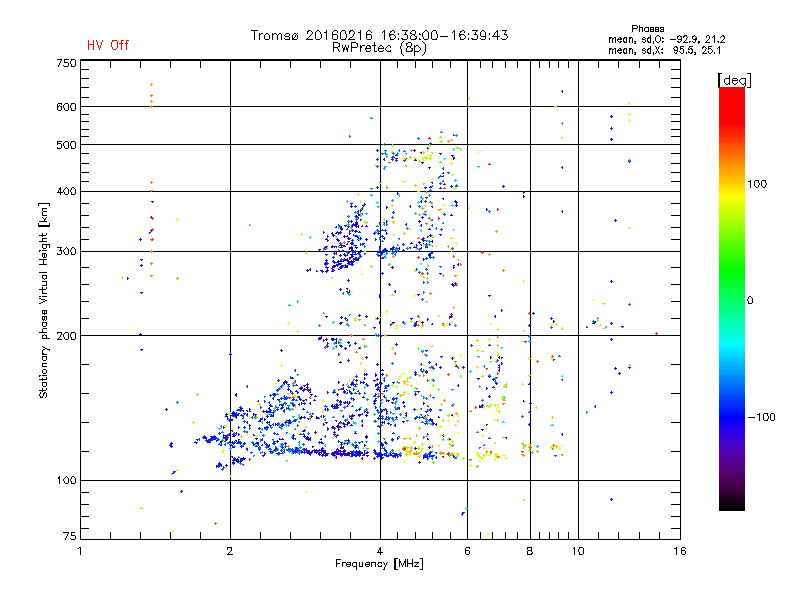Click the "Phases" heading text
Image resolution: width=800 pixels, height=600 pixels.
(x=647, y=29)
